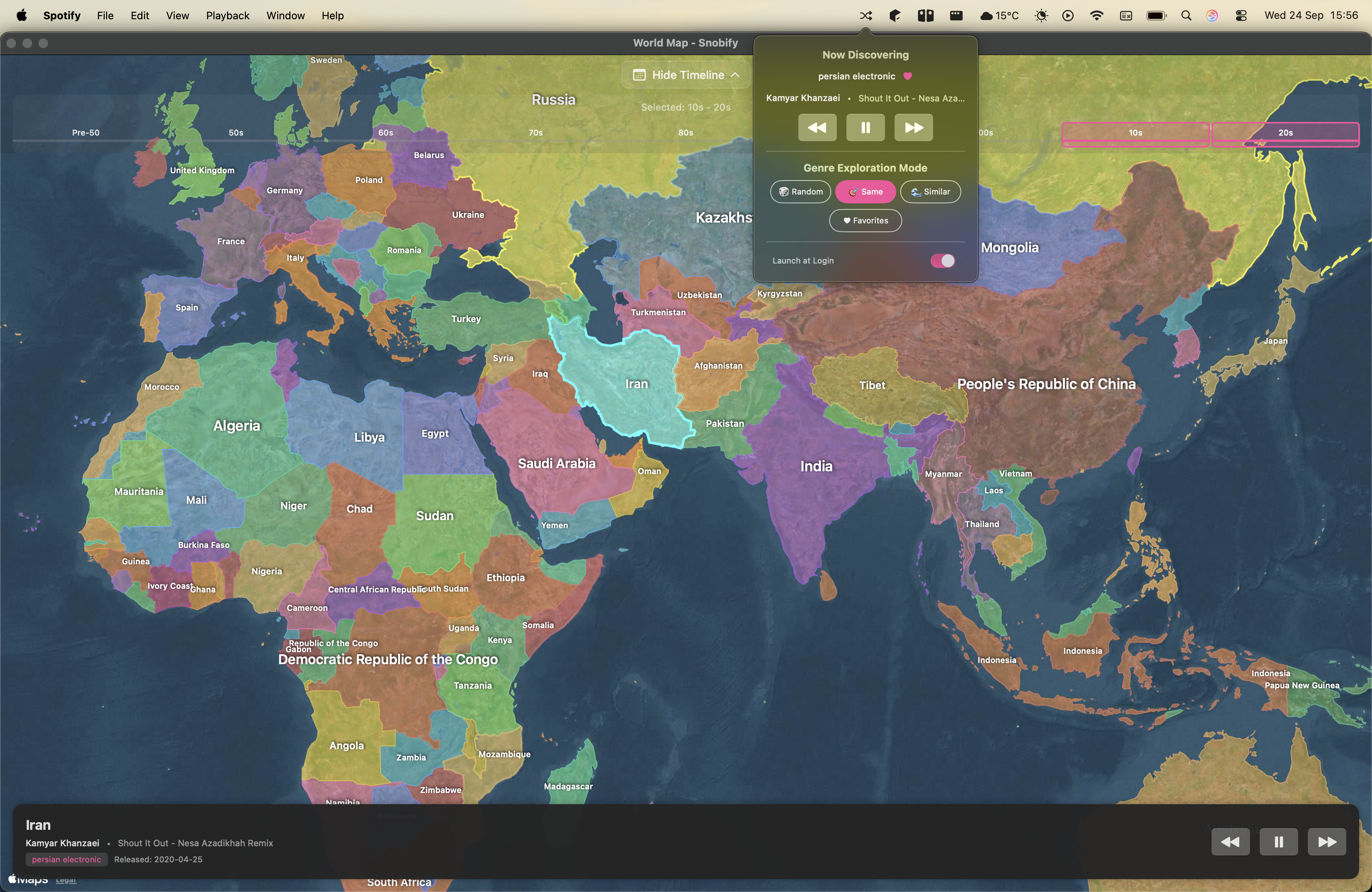Pause playback in Now Discovering popup
1372x892 pixels.
[x=865, y=128]
